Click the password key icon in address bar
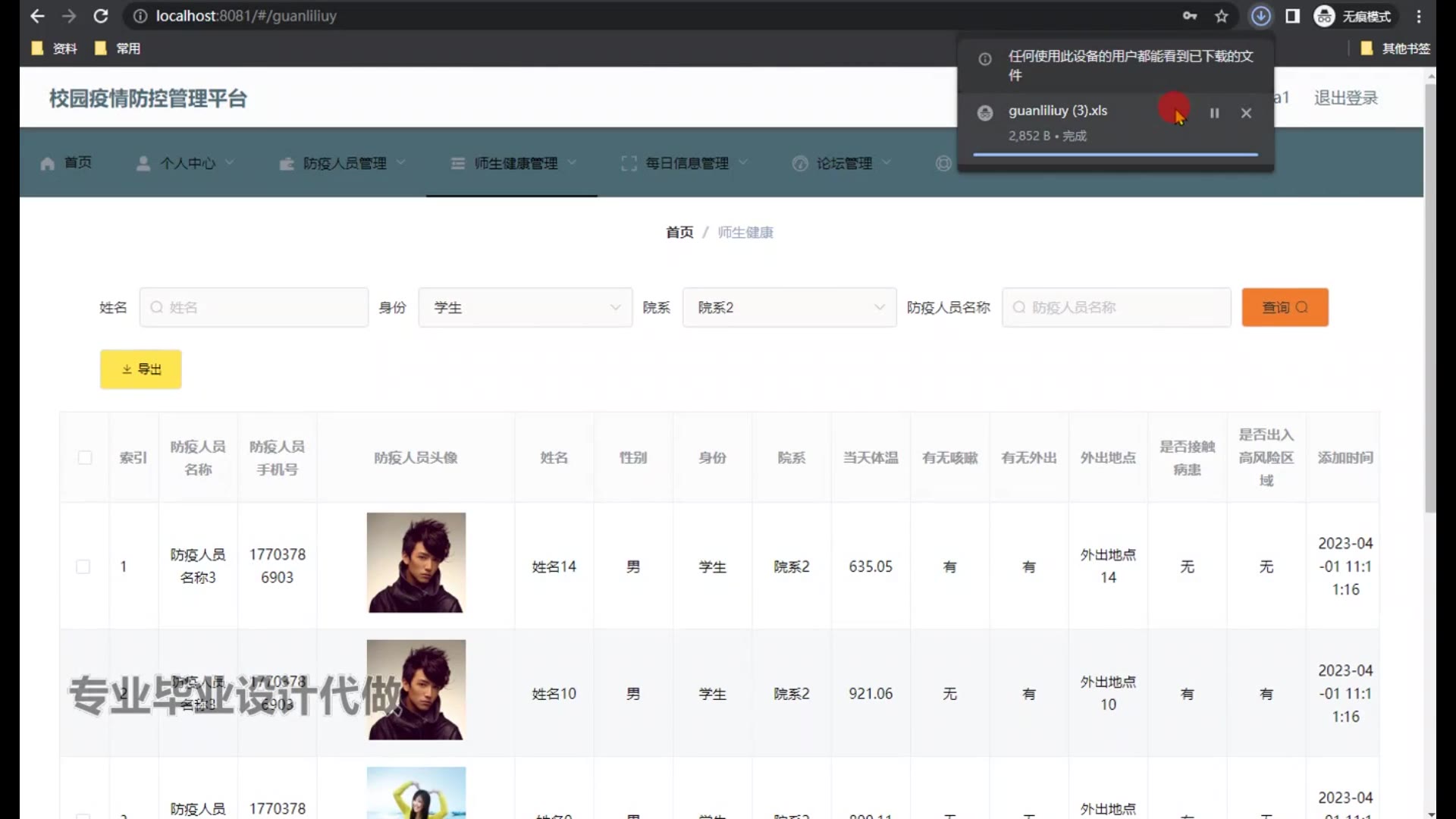This screenshot has height=819, width=1456. [1189, 16]
